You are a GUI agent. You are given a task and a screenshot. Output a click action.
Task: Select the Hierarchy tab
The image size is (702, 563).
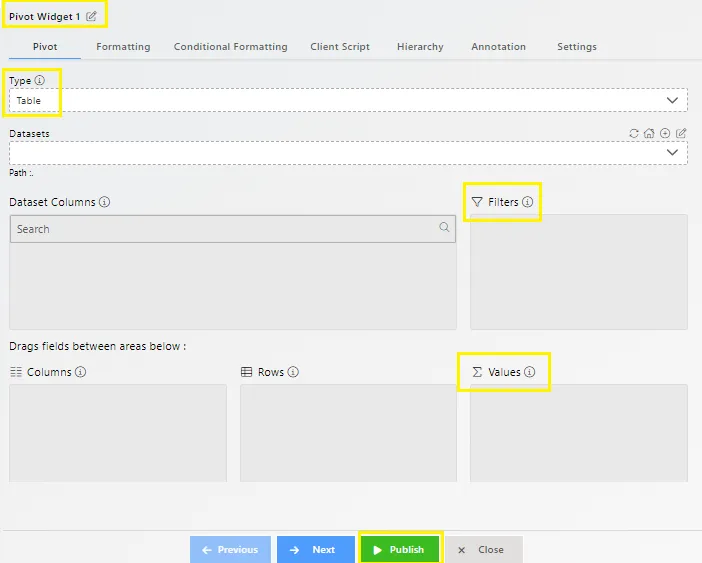click(x=420, y=47)
